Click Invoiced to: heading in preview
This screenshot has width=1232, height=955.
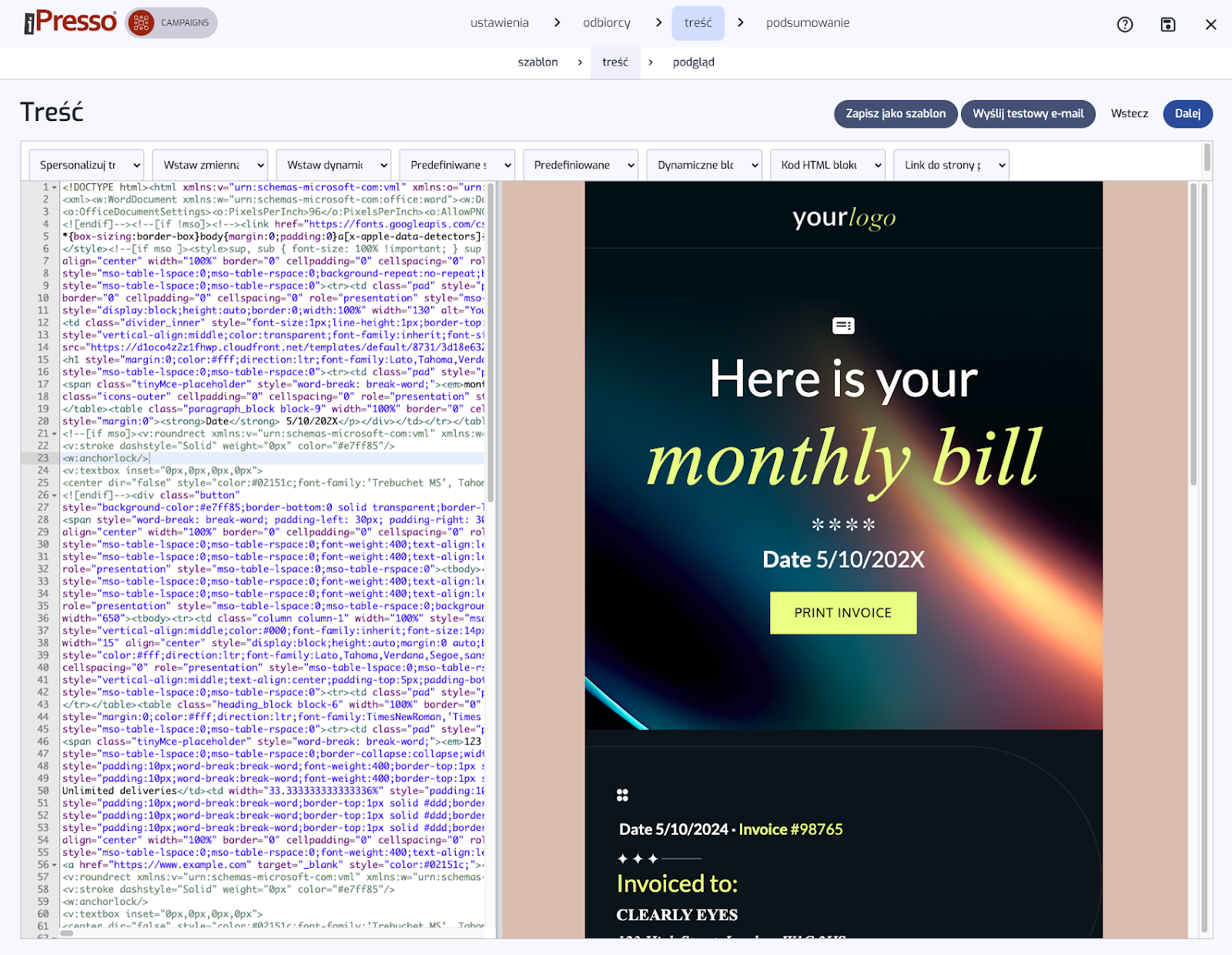click(677, 884)
